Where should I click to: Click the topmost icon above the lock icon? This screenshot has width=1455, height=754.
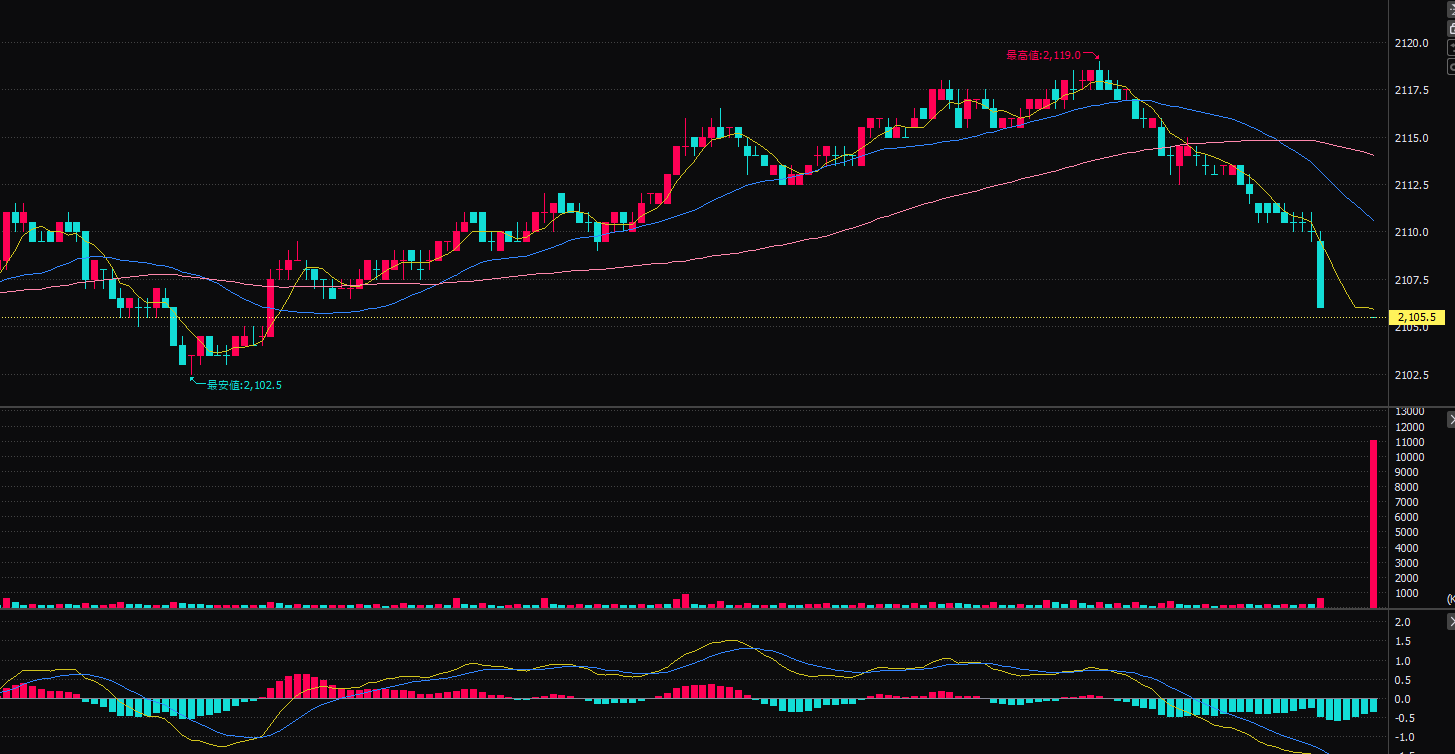[1451, 9]
